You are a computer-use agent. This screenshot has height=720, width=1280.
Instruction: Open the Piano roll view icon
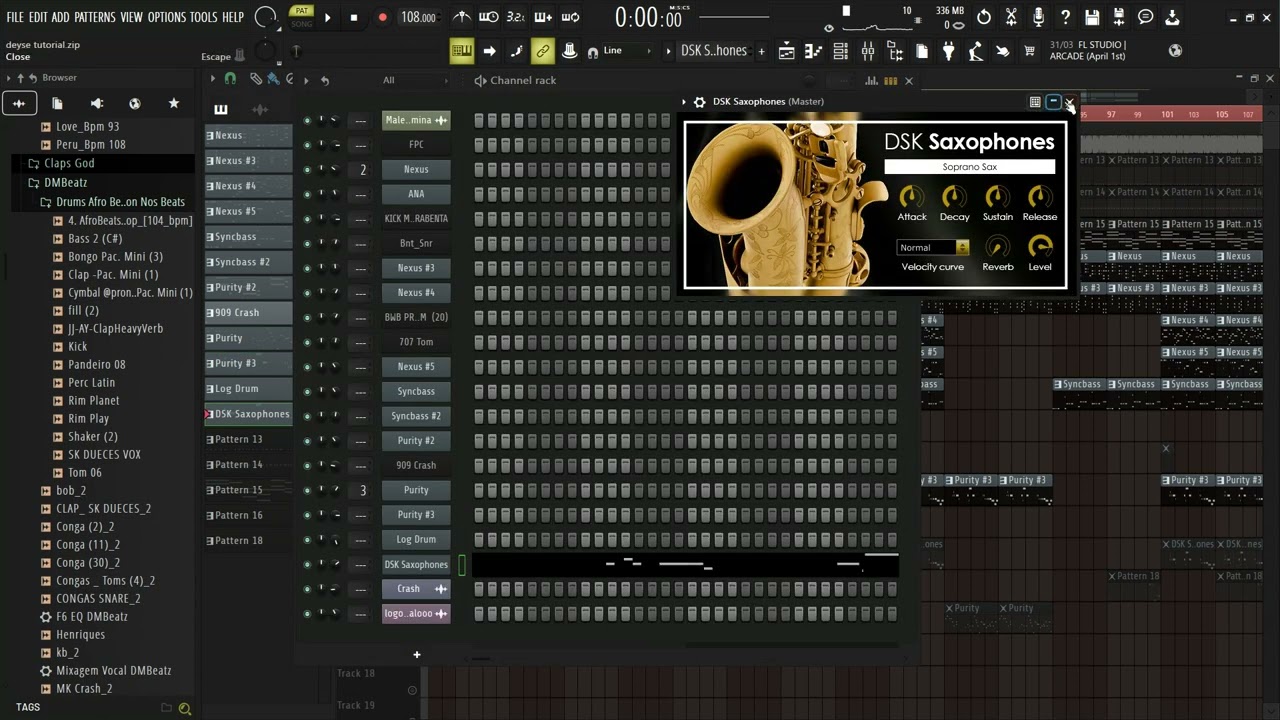[x=814, y=51]
